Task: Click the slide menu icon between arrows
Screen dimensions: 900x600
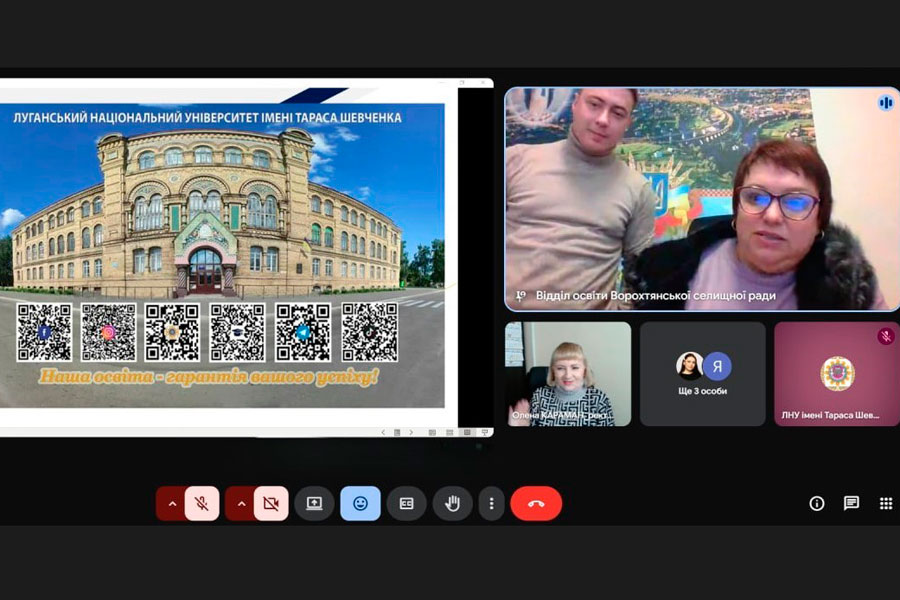Action: (x=397, y=432)
